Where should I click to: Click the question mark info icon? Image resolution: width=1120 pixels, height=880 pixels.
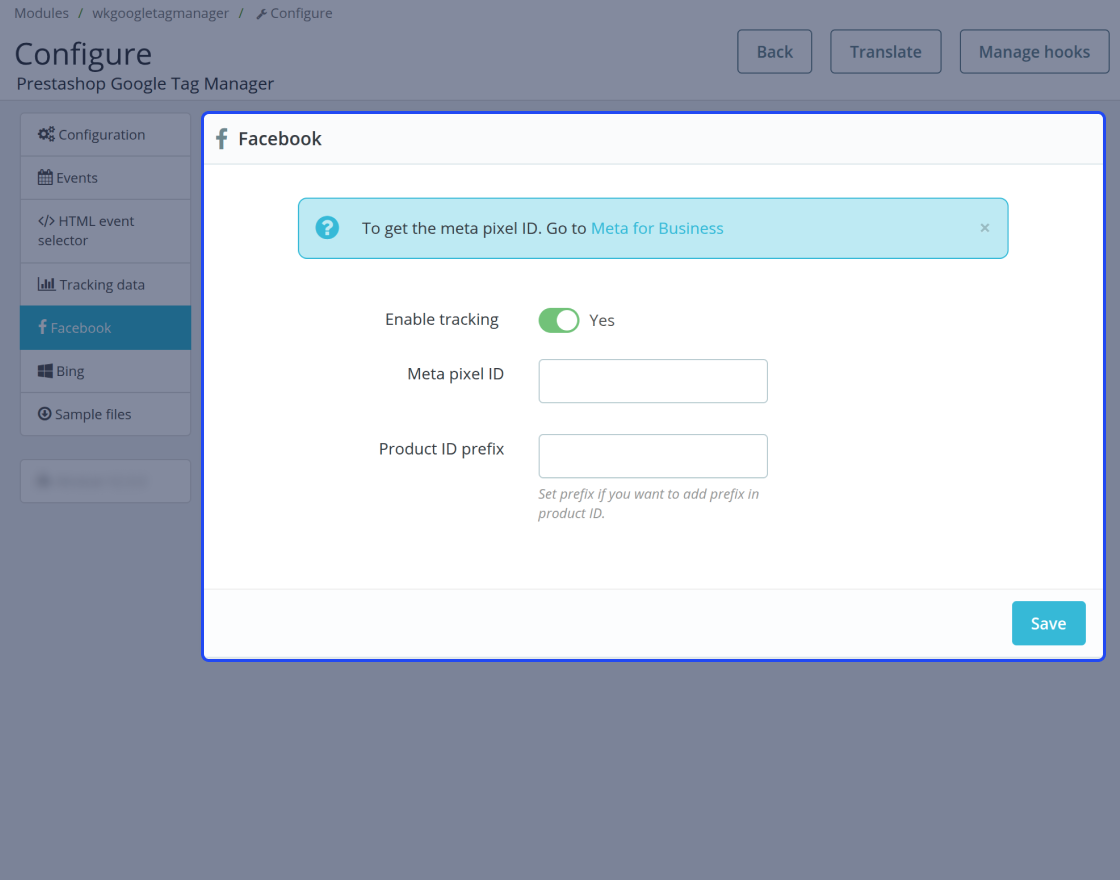click(327, 228)
